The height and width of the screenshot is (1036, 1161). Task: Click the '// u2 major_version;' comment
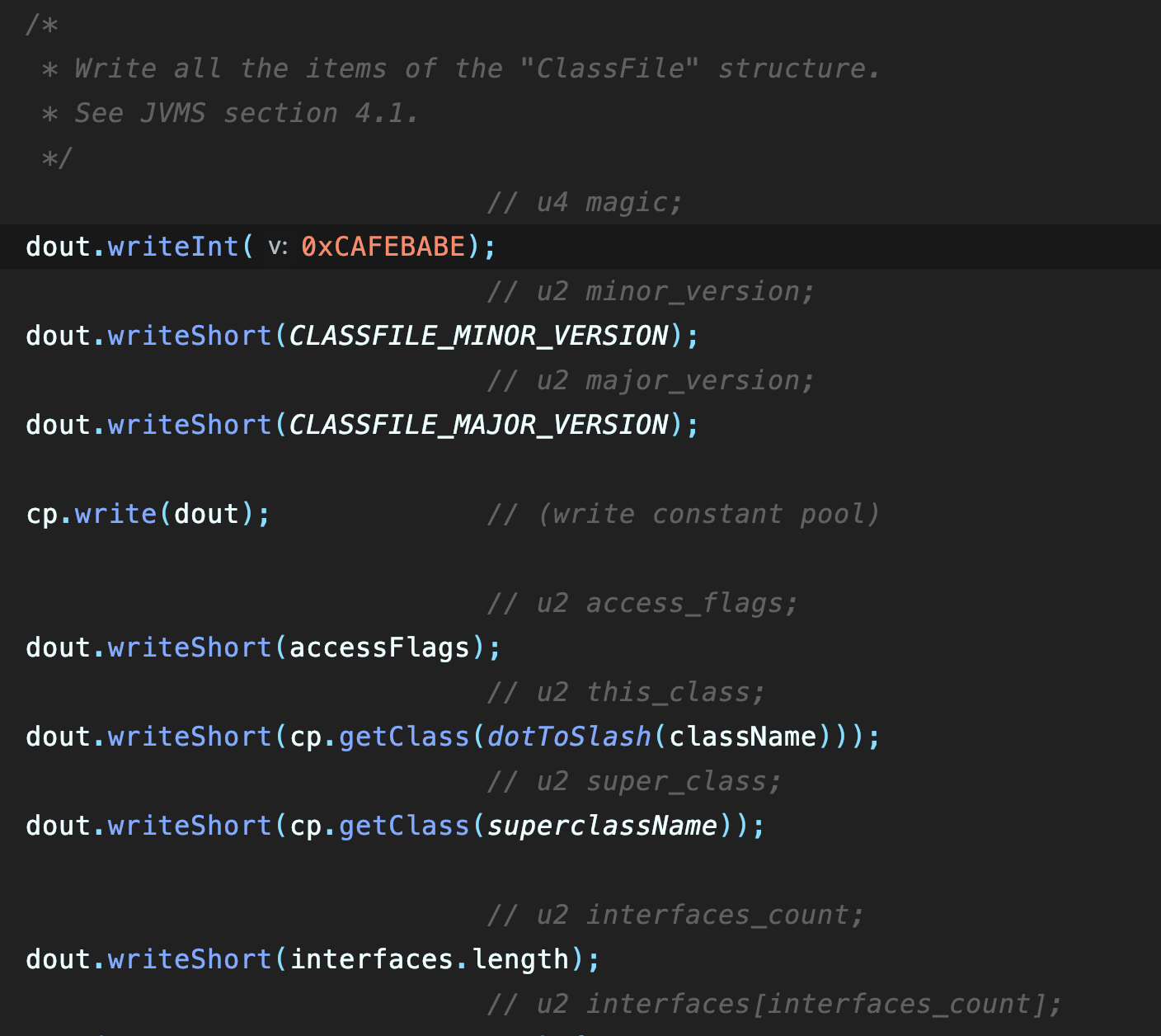[650, 380]
